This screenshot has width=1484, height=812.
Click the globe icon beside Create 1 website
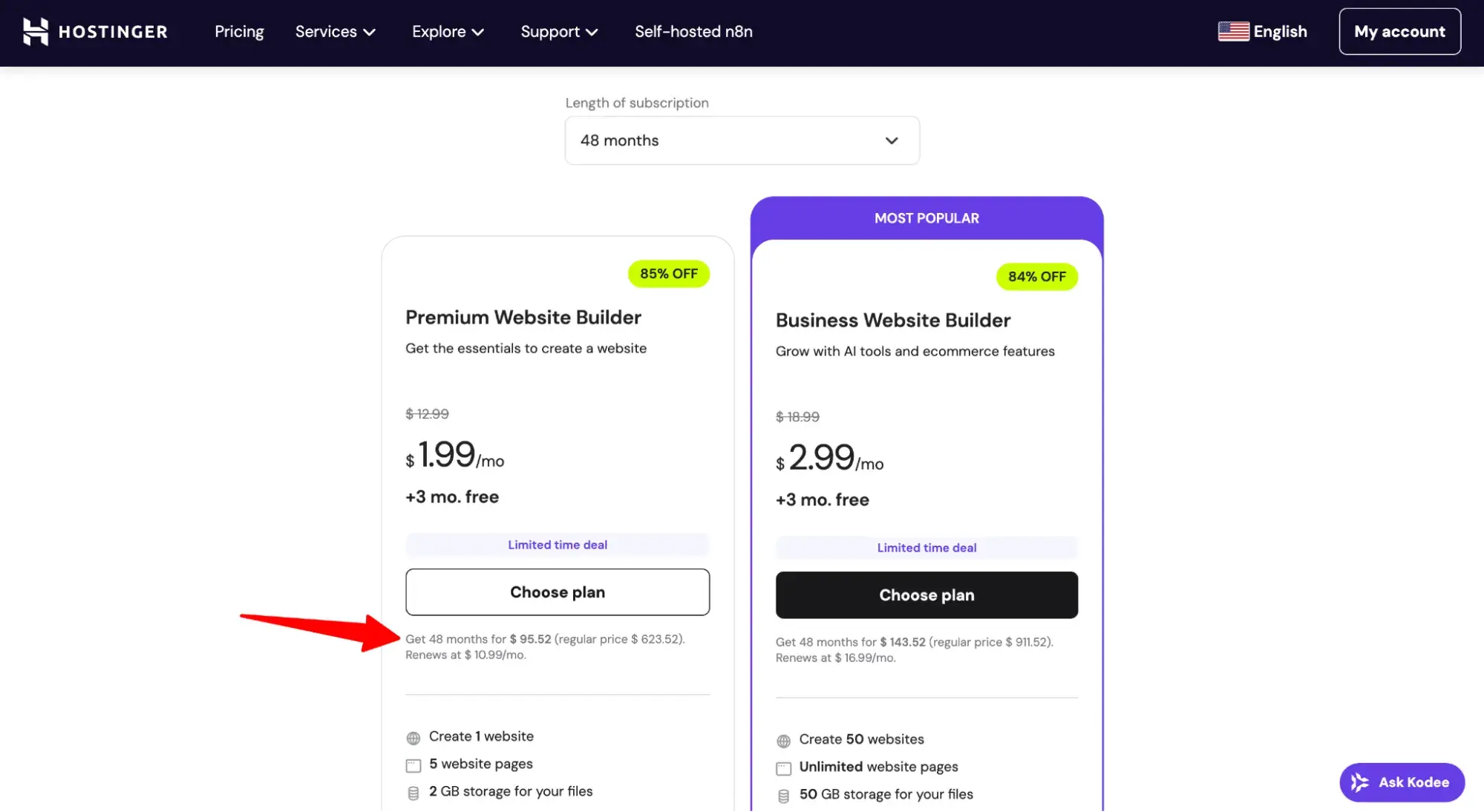click(x=413, y=736)
